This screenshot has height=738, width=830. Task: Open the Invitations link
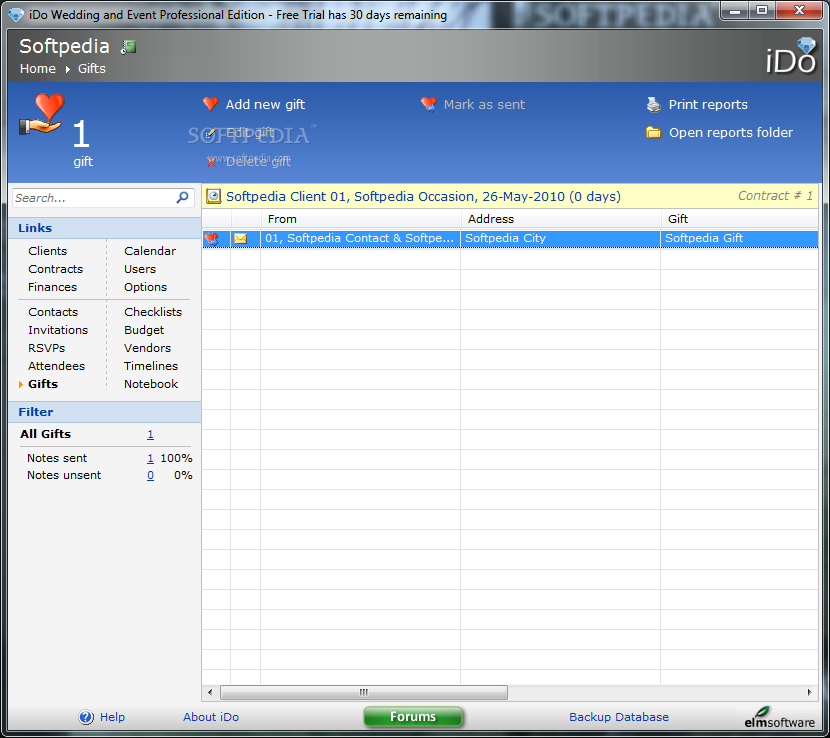point(58,330)
